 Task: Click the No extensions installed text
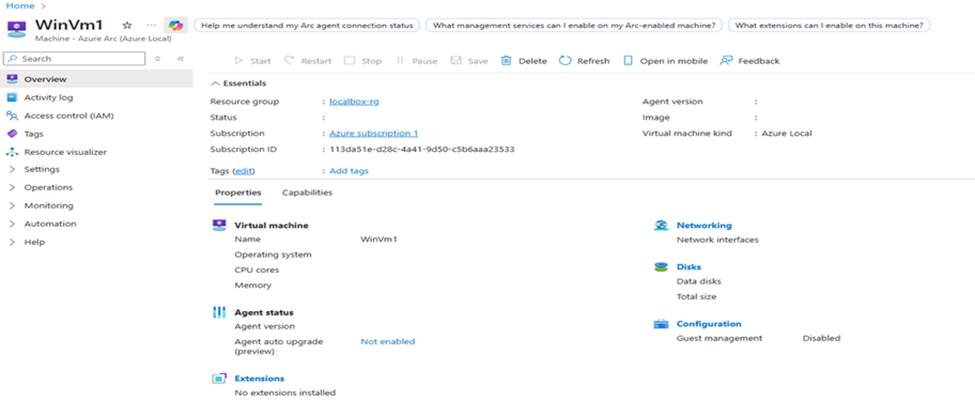point(285,393)
